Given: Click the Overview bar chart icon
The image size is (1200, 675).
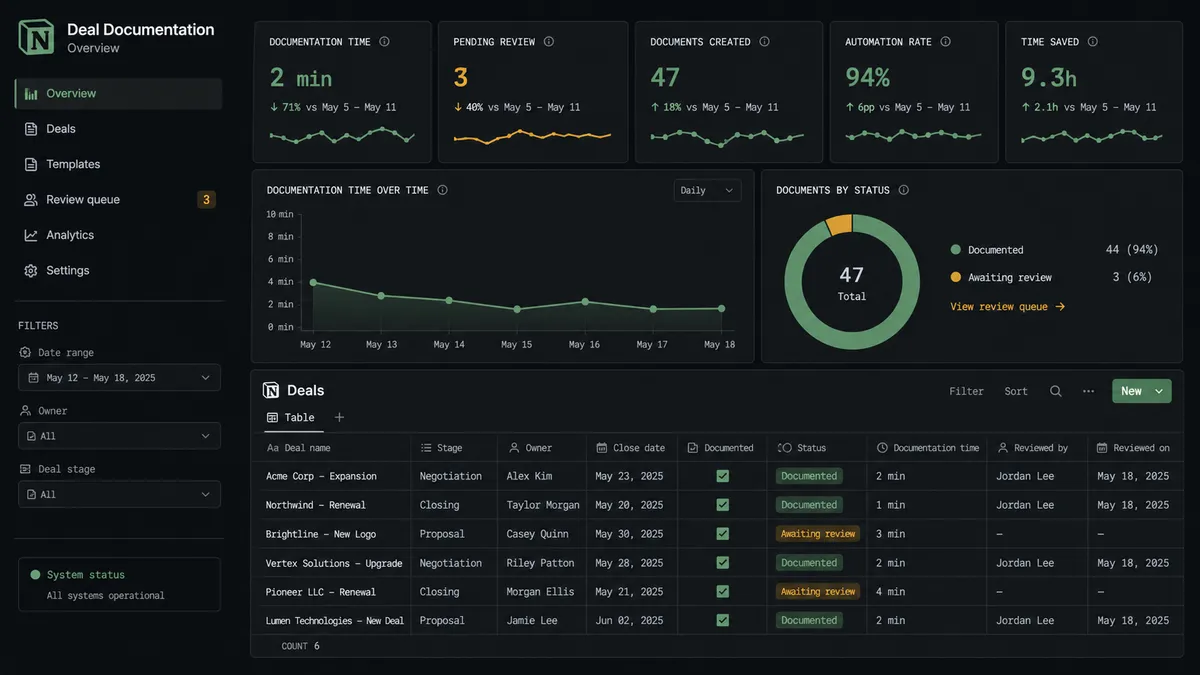Looking at the screenshot, I should tap(31, 94).
